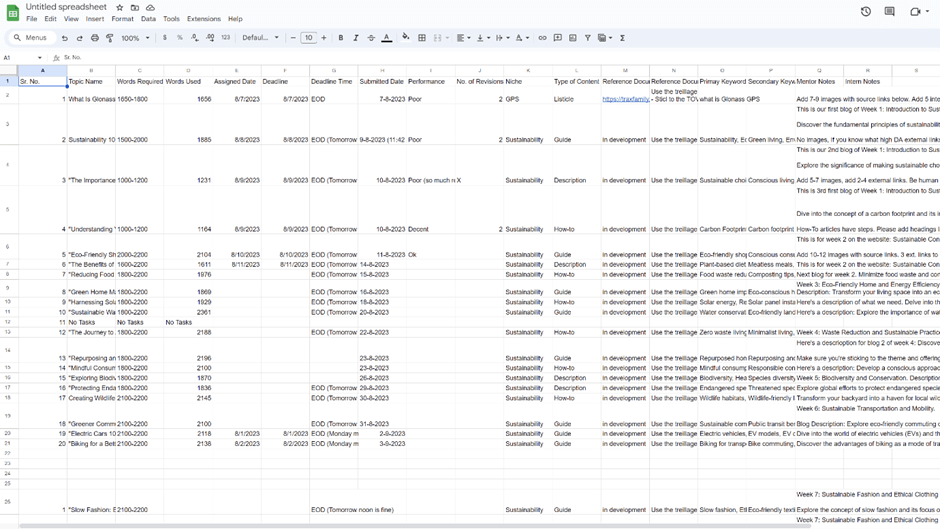Open the text color picker
Screen dimensions: 940x529
[x=387, y=38]
